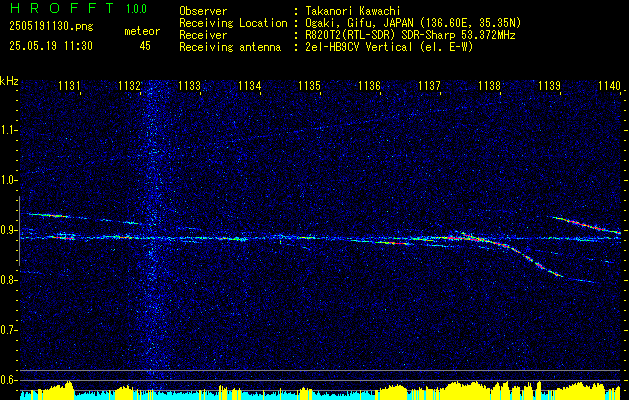Click time marker 1131
Image resolution: width=629 pixels, height=400 pixels.
69,85
